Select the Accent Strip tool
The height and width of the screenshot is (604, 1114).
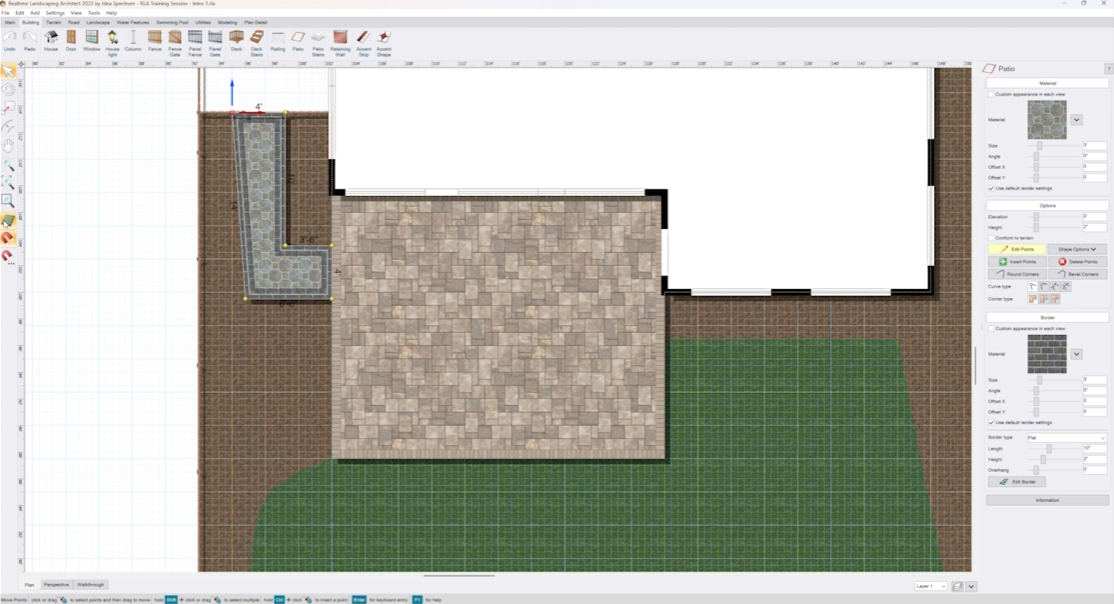(x=364, y=43)
